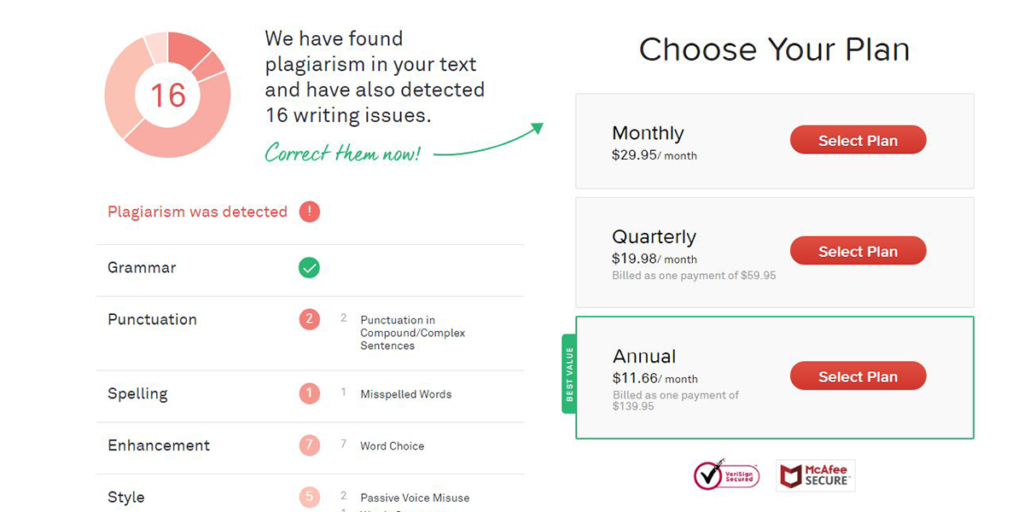Select the Annual plan button
1024x512 pixels.
point(857,377)
